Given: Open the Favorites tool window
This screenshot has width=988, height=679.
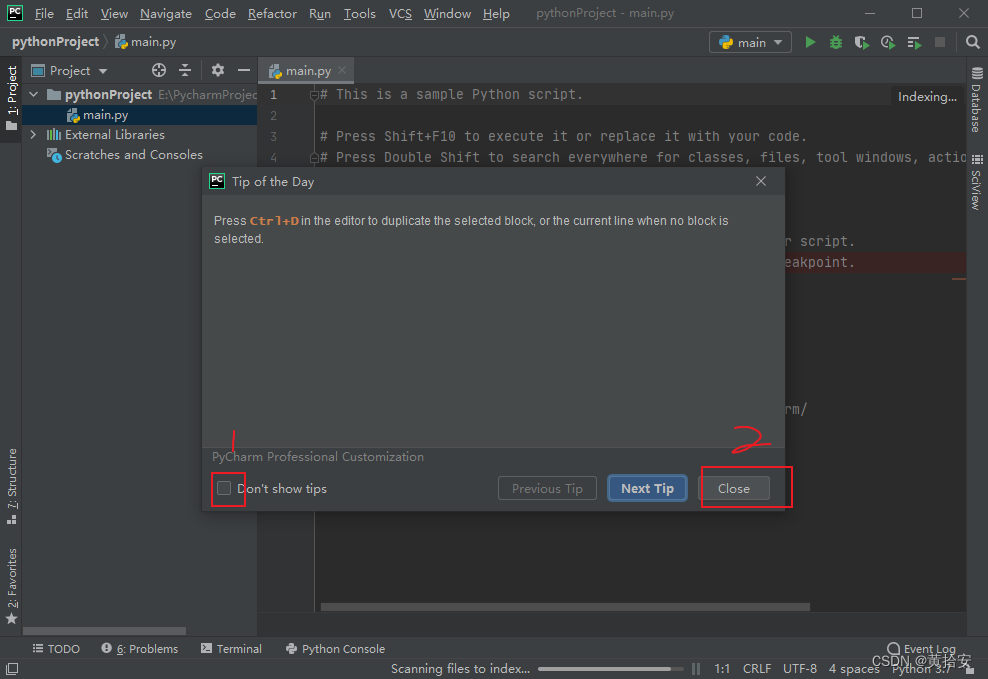Looking at the screenshot, I should tap(11, 586).
